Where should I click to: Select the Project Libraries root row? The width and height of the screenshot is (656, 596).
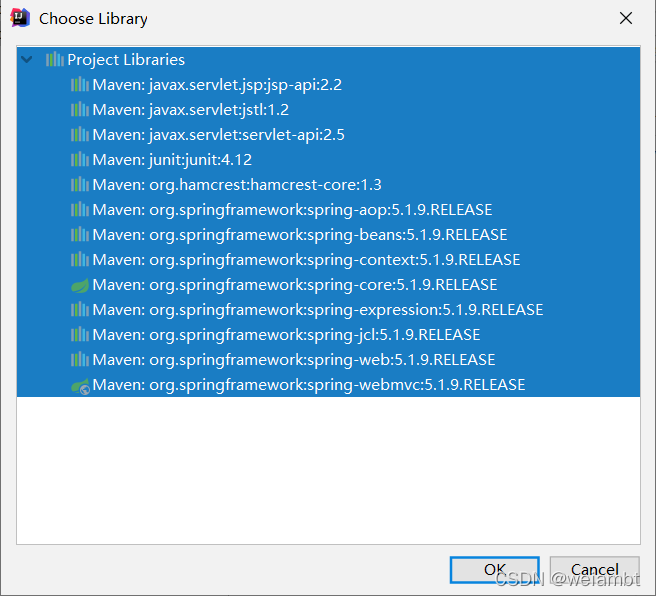(328, 60)
